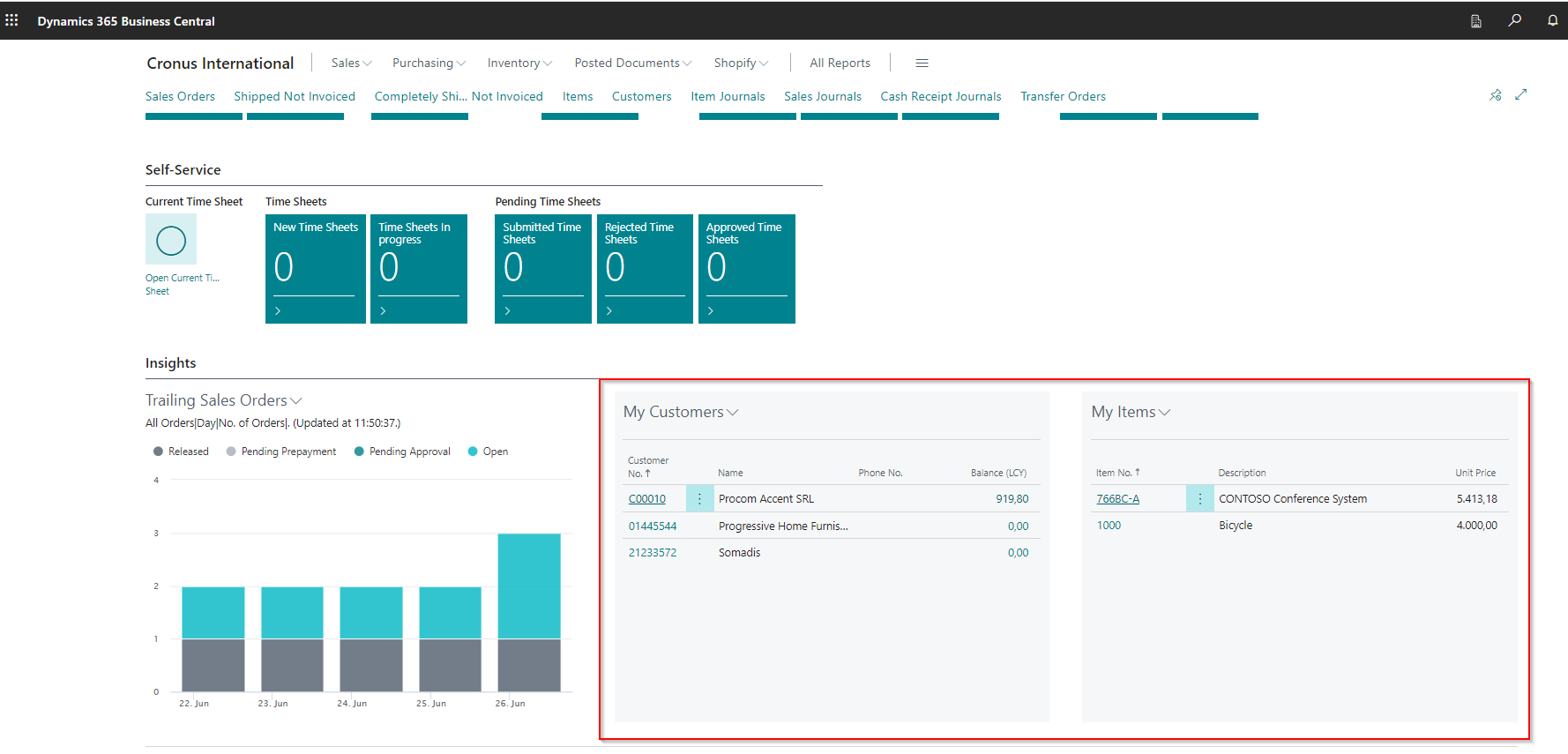Expand the Sales menu
Screen dimensions: 1568x754
click(351, 63)
